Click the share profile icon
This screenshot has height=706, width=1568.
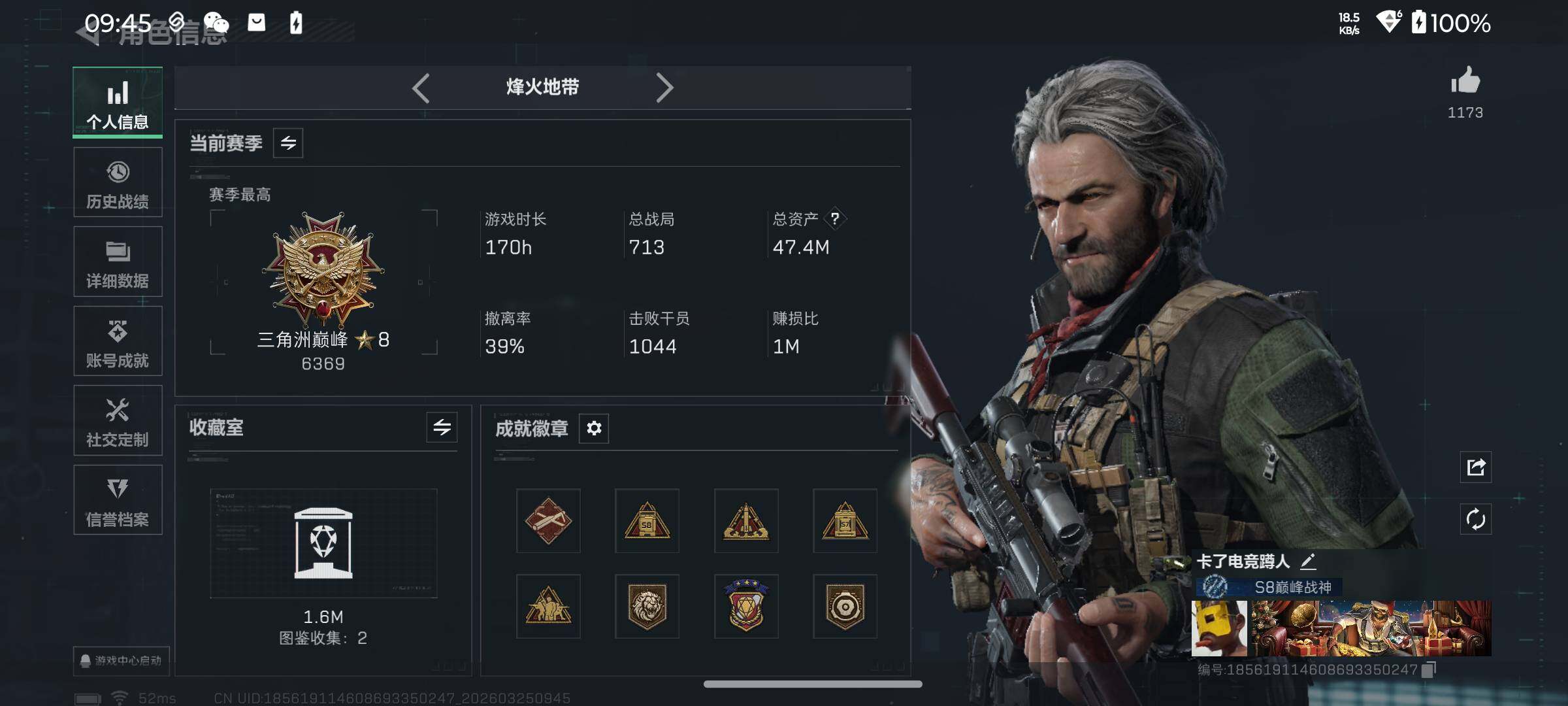pyautogui.click(x=1476, y=467)
